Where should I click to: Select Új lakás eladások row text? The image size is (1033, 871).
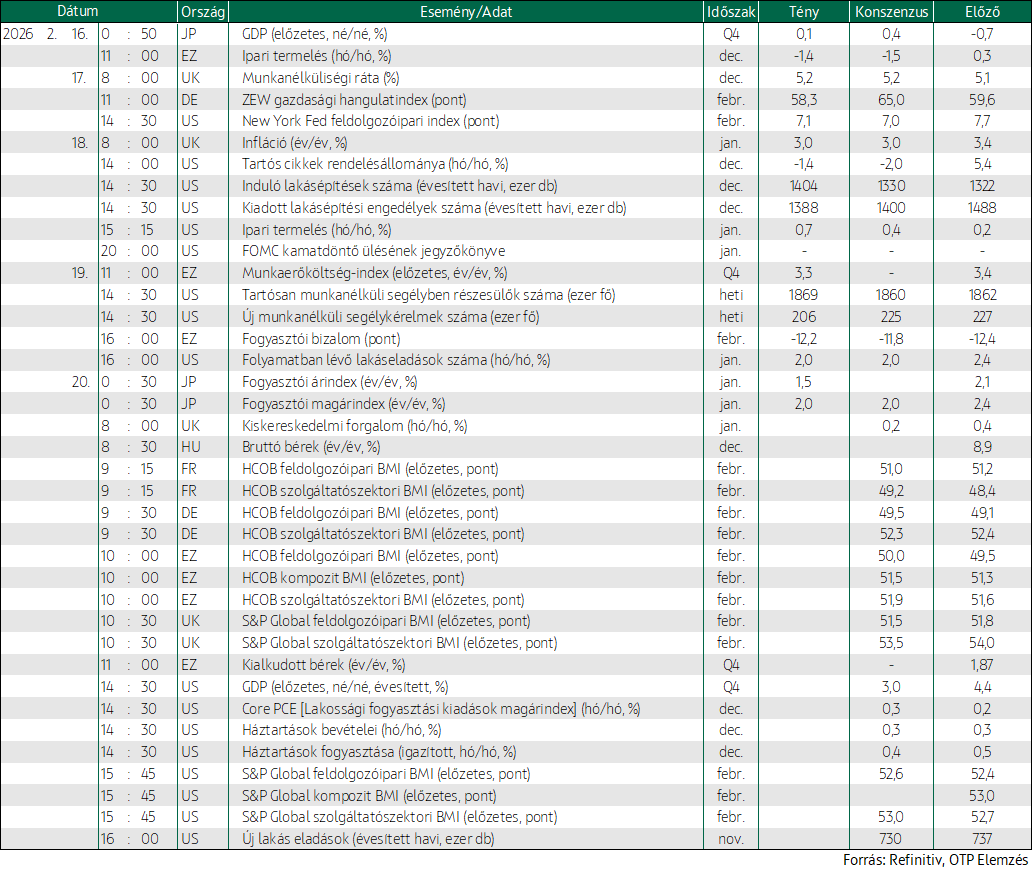(x=368, y=839)
